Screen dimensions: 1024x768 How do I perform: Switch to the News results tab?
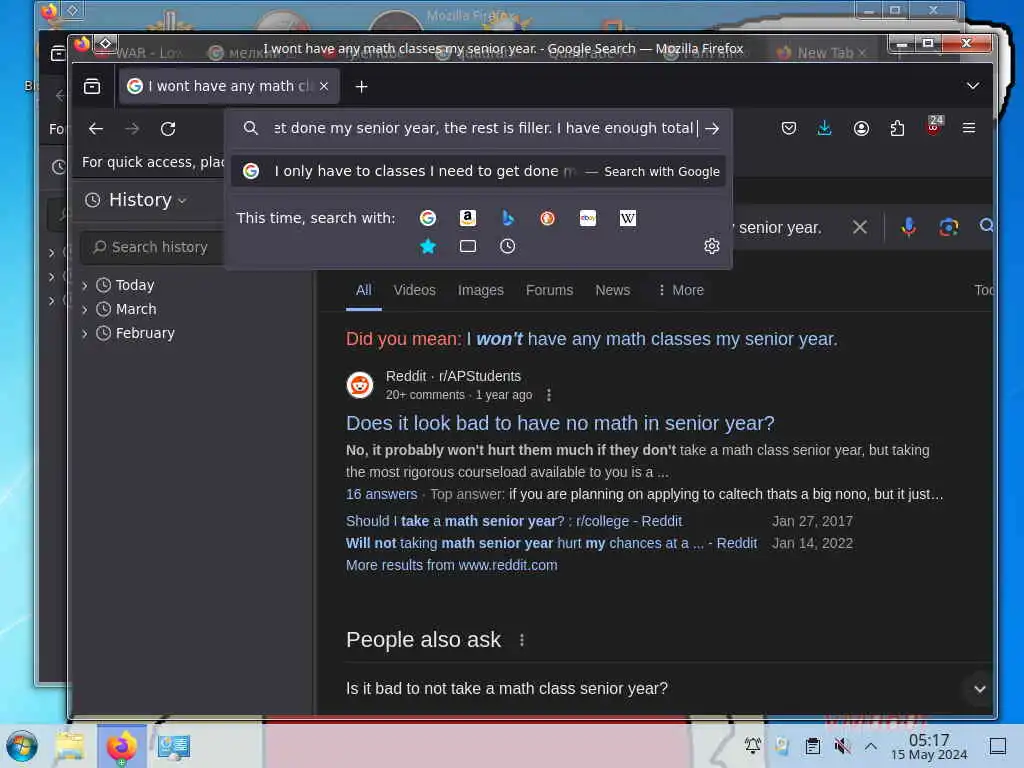[613, 290]
